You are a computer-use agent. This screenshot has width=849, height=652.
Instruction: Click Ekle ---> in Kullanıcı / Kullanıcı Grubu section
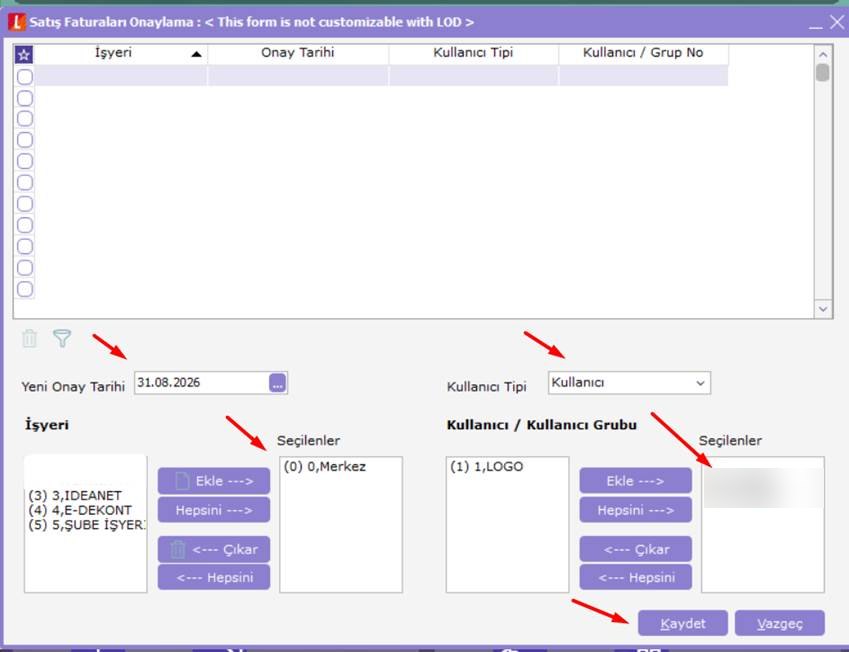click(635, 481)
